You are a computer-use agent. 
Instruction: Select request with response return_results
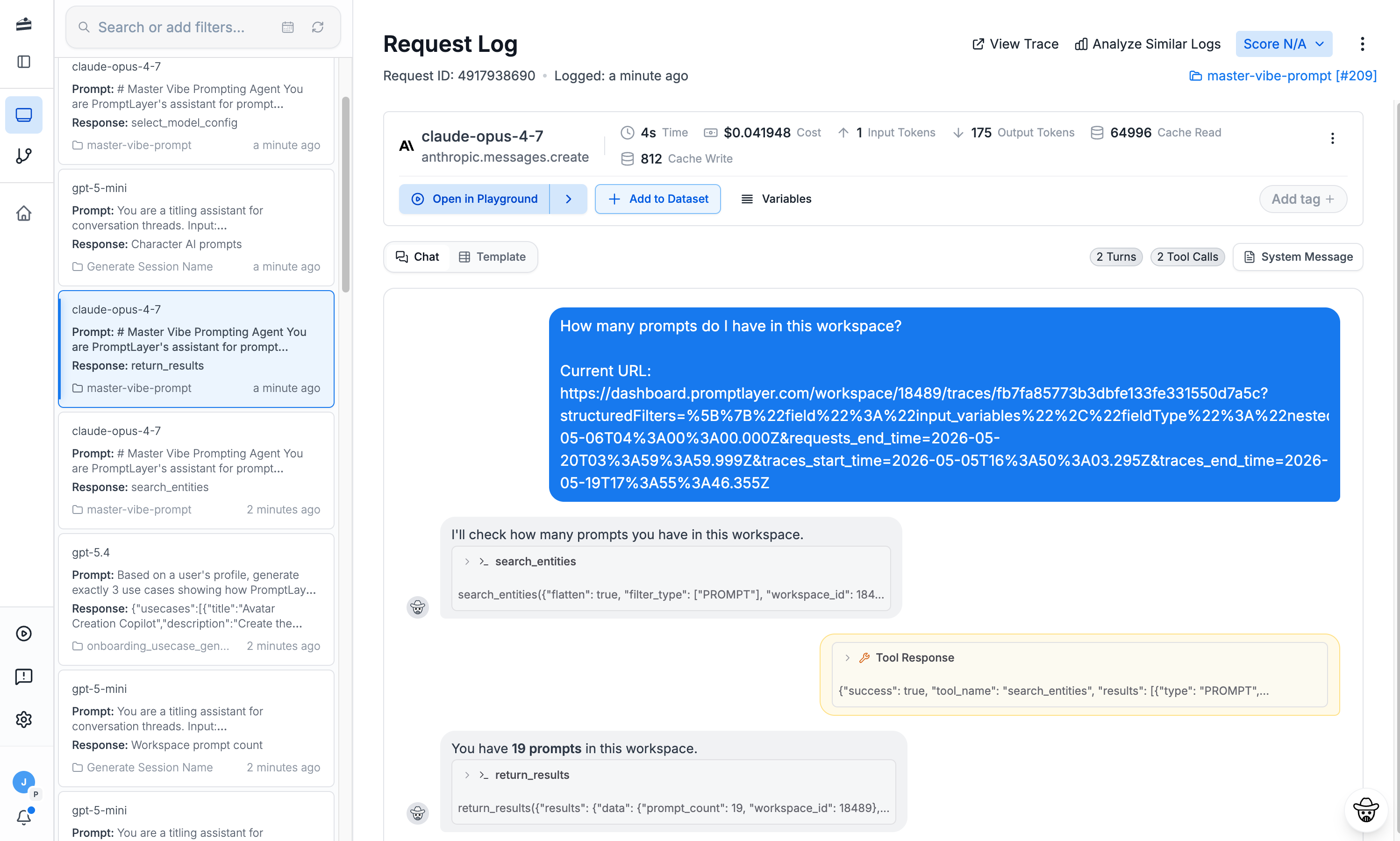[196, 349]
